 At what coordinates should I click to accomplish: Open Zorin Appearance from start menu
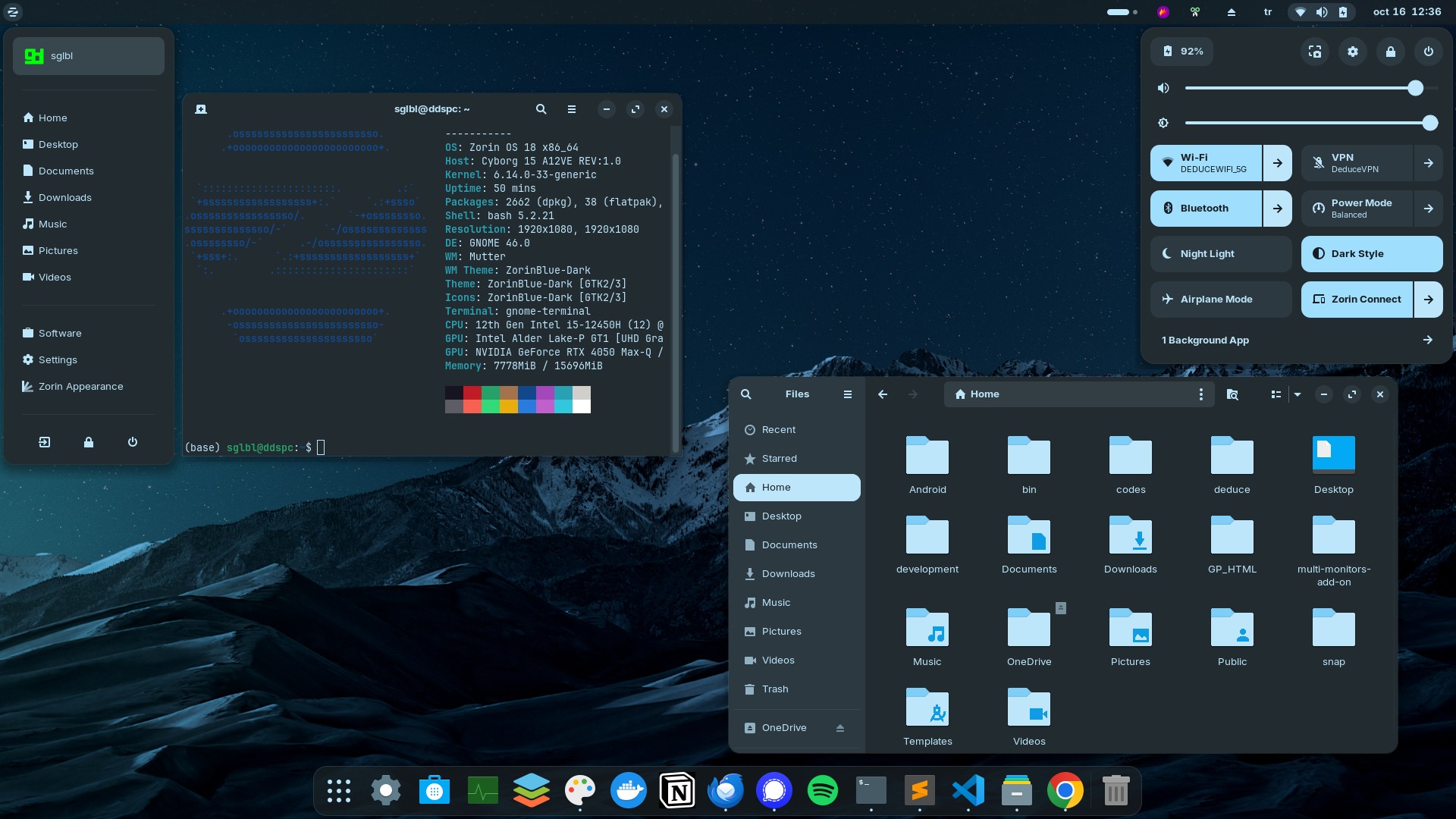coord(89,387)
